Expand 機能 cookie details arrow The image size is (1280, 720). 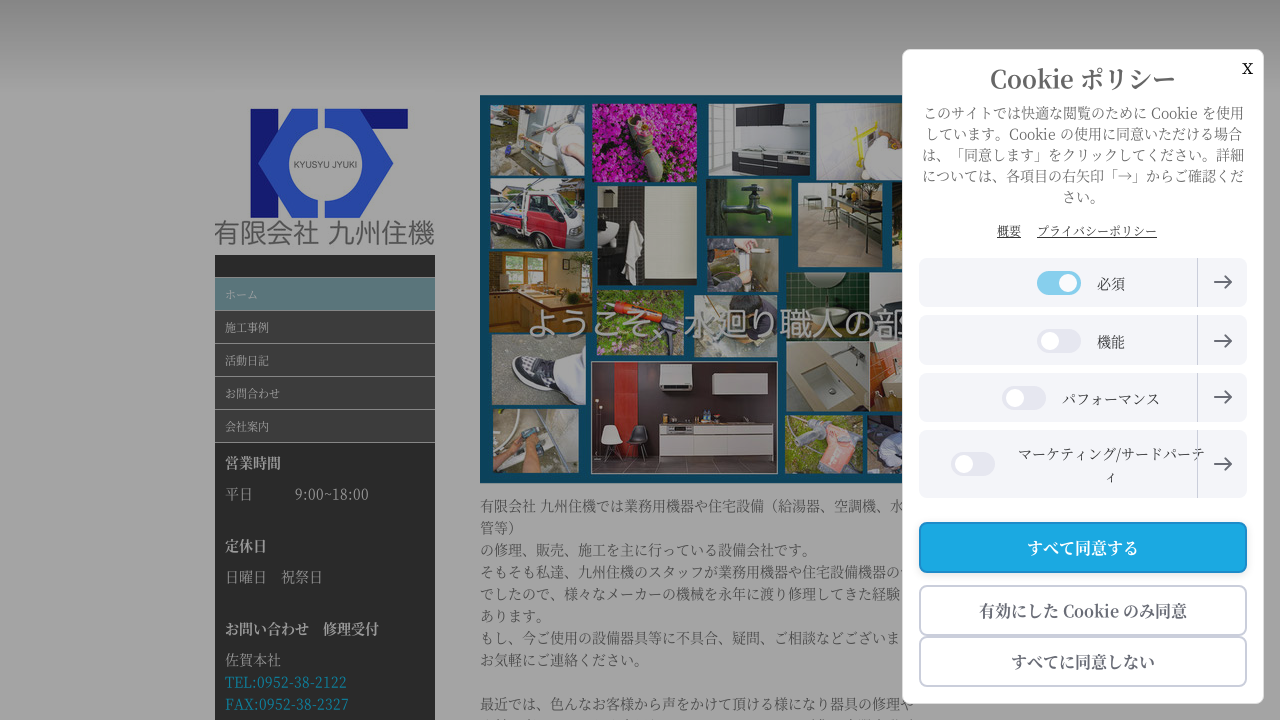pyautogui.click(x=1222, y=341)
